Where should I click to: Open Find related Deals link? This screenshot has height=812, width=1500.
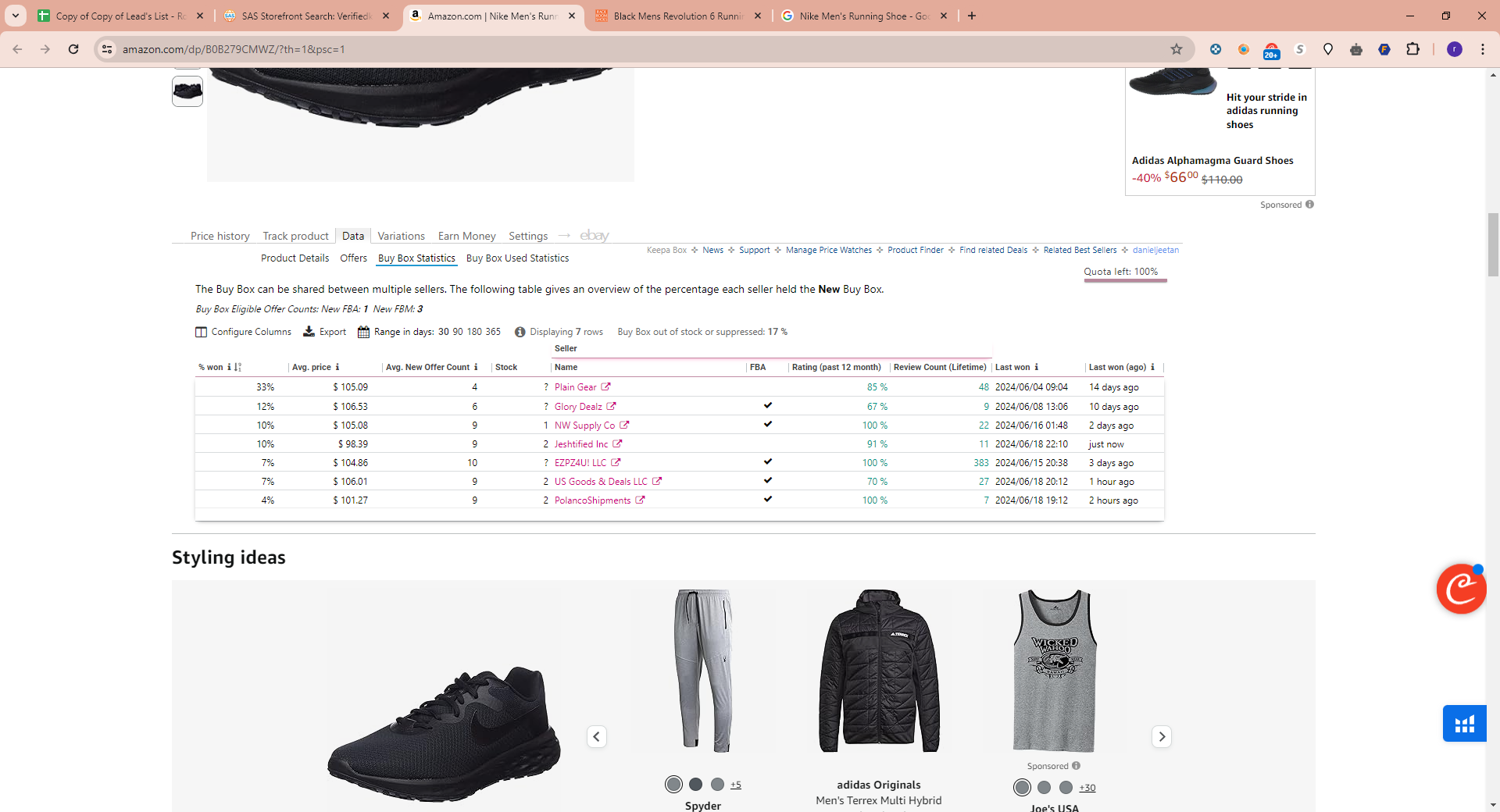(994, 250)
